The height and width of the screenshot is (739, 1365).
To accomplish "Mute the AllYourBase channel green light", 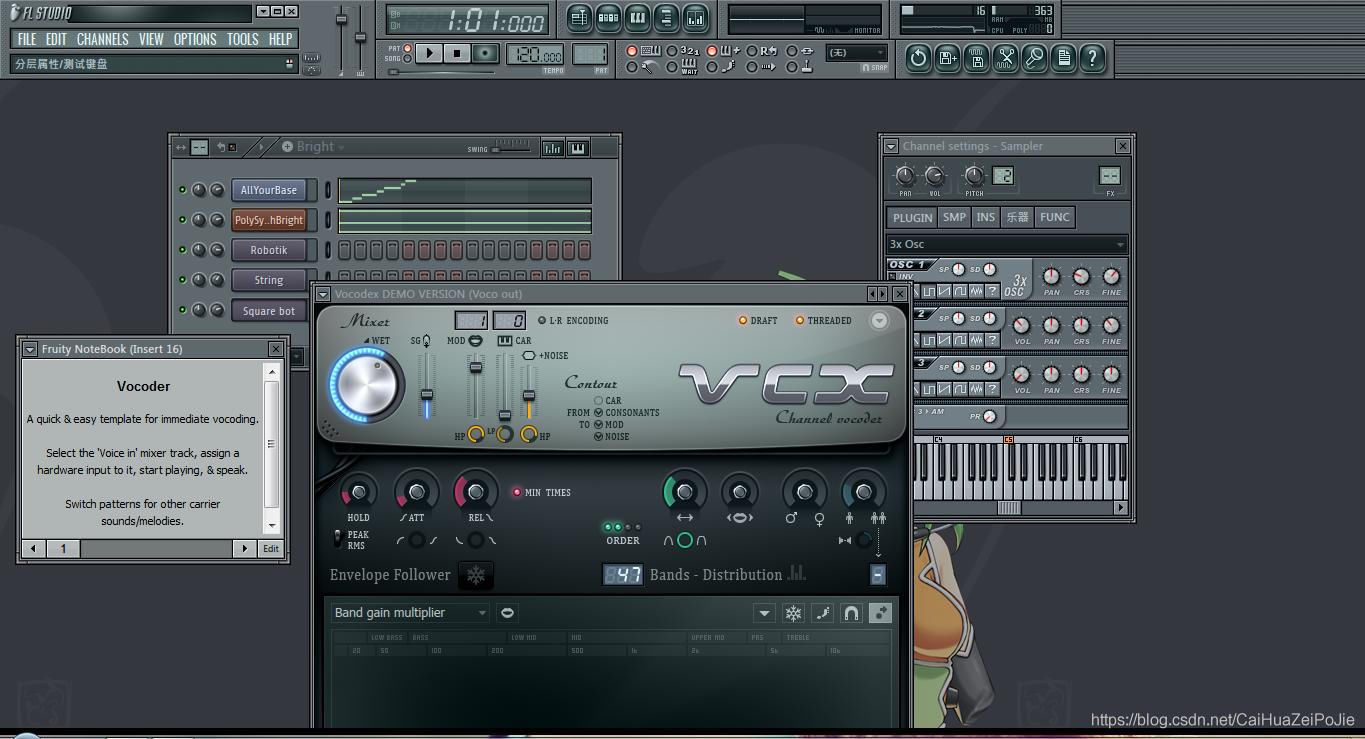I will click(182, 190).
